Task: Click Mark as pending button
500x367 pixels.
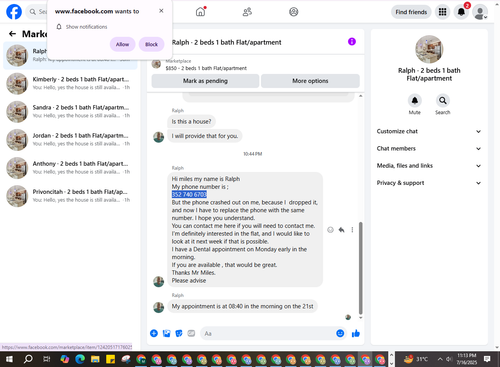Action: (205, 81)
